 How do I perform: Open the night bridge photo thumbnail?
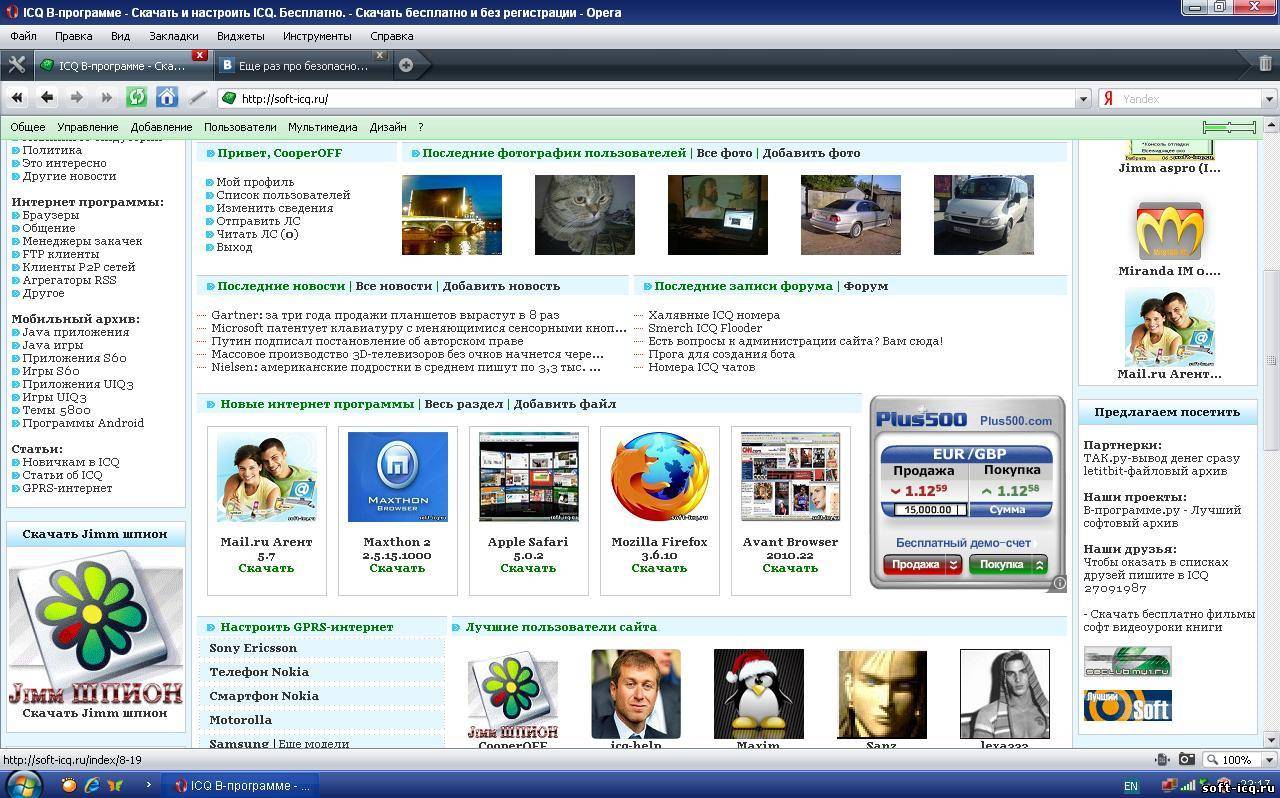tap(452, 215)
